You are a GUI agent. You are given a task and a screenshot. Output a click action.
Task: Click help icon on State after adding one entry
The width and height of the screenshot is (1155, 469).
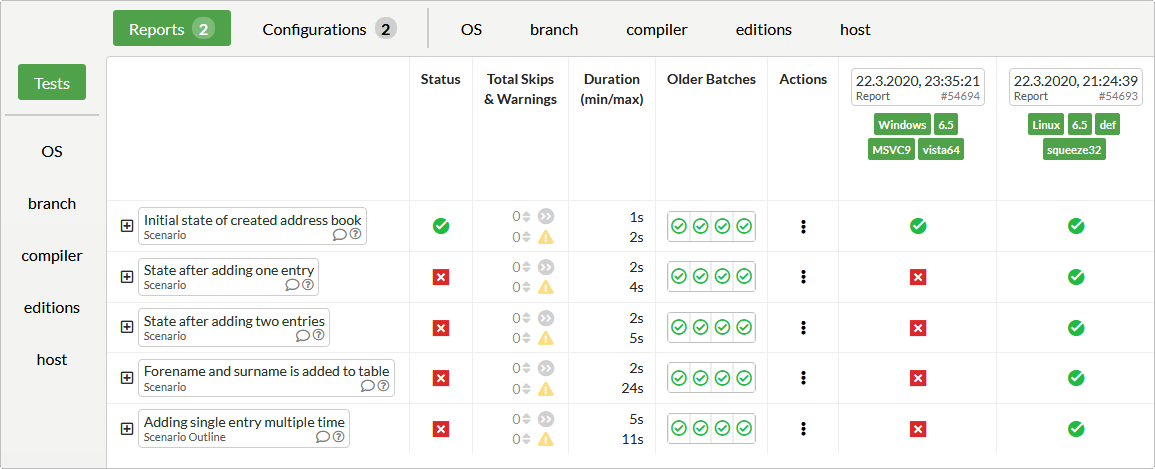pyautogui.click(x=307, y=285)
